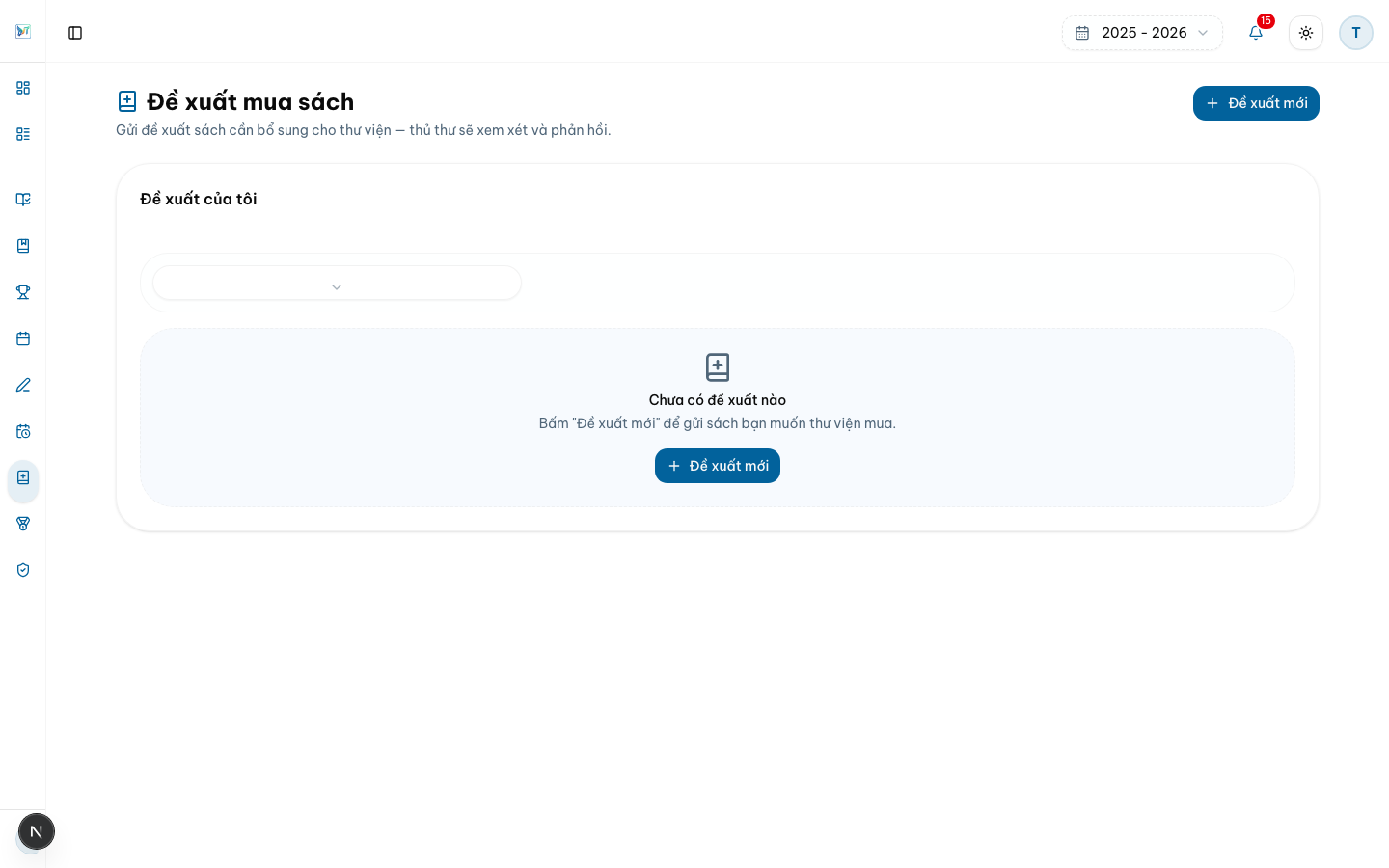Screen dimensions: 1389x868
Task: Open the pen/edit sidebar icon
Action: (23, 385)
